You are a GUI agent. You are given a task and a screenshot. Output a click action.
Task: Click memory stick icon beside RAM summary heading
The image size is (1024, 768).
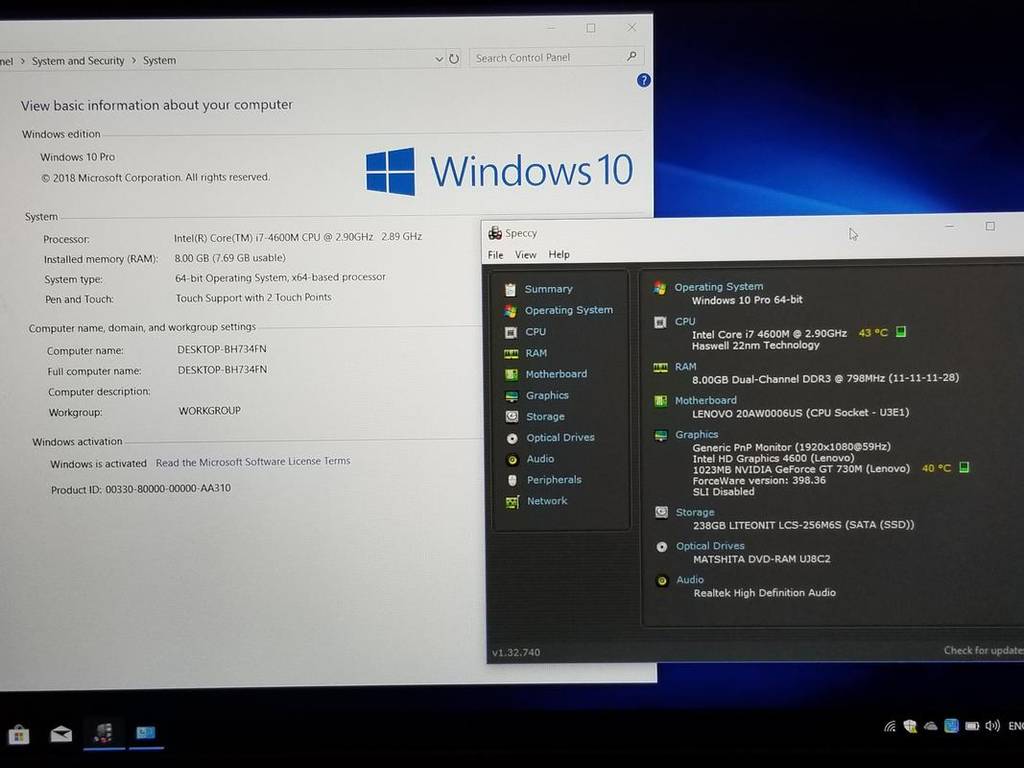pos(660,368)
